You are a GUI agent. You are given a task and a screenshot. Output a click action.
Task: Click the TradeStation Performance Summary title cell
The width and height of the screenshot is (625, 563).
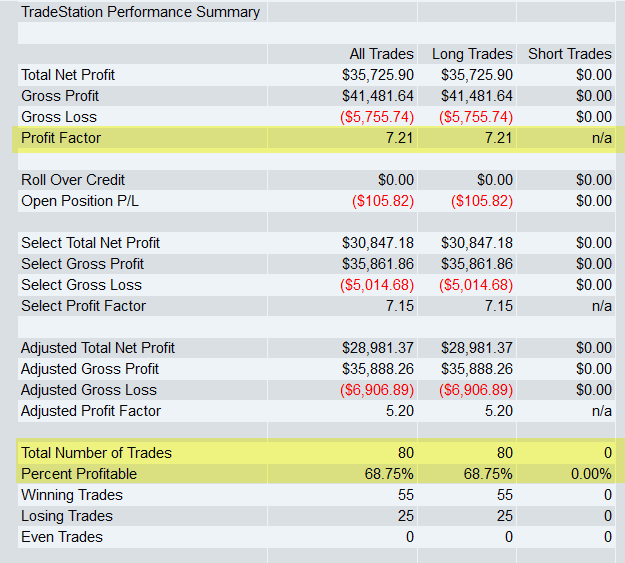click(140, 12)
